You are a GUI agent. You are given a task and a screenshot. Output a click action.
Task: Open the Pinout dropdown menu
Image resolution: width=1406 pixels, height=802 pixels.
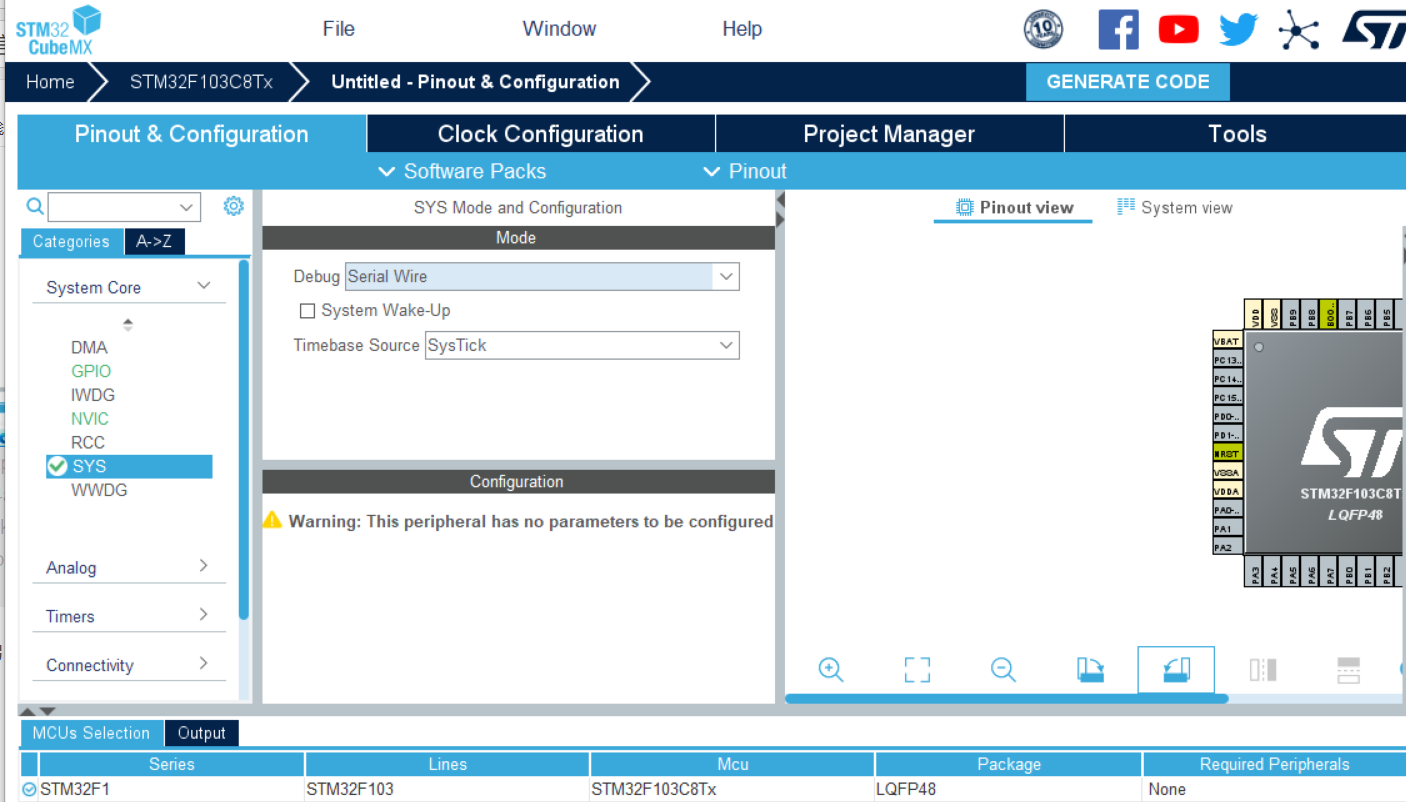coord(745,171)
